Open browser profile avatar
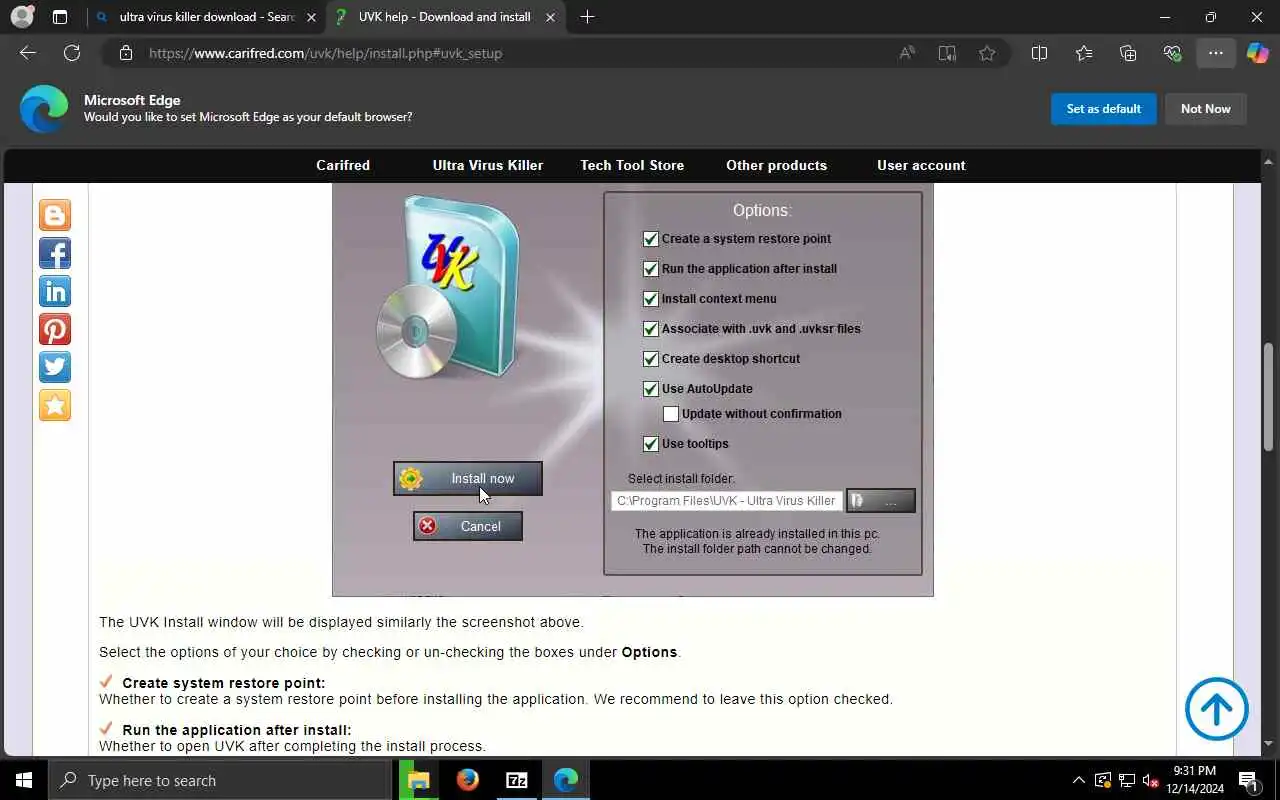 point(22,16)
